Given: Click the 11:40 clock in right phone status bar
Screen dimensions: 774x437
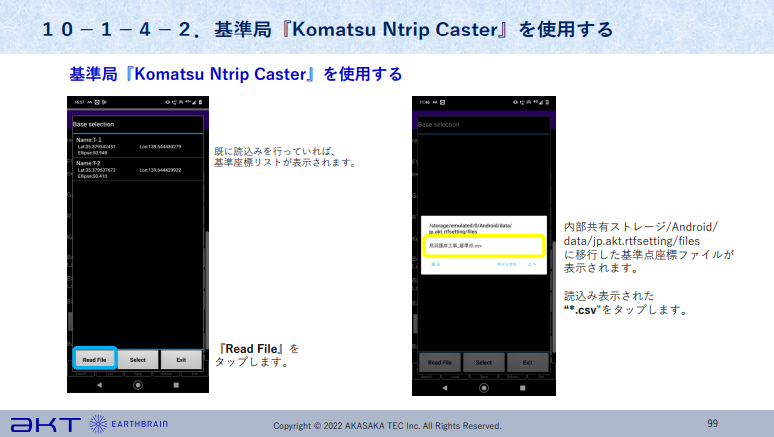Looking at the screenshot, I should click(425, 102).
